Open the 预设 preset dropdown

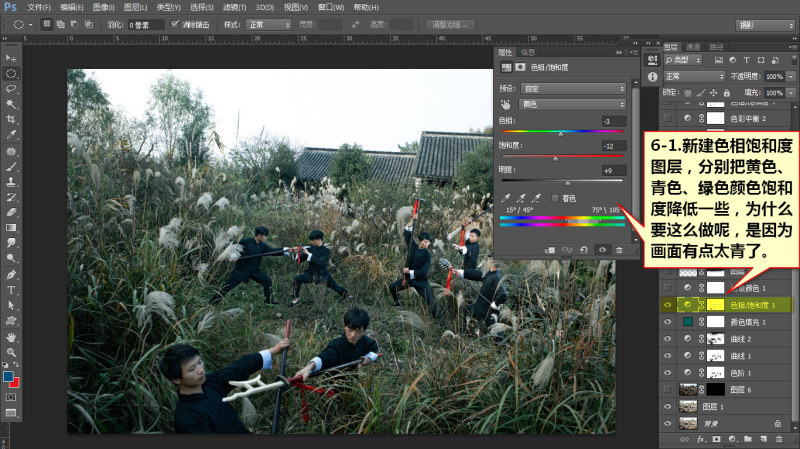click(573, 88)
